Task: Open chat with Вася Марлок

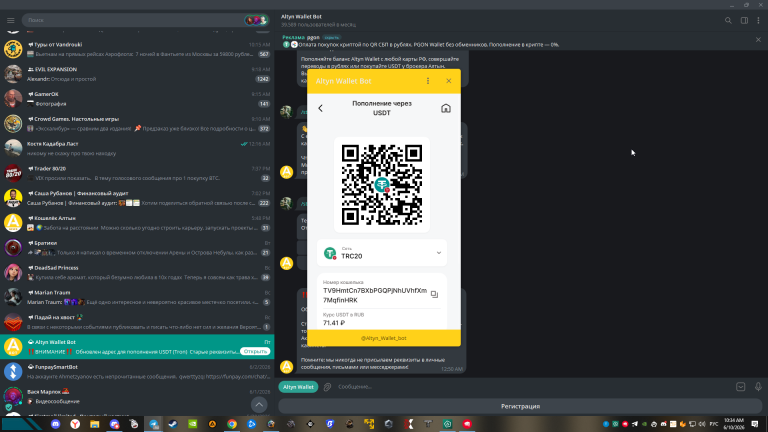Action: pos(137,397)
